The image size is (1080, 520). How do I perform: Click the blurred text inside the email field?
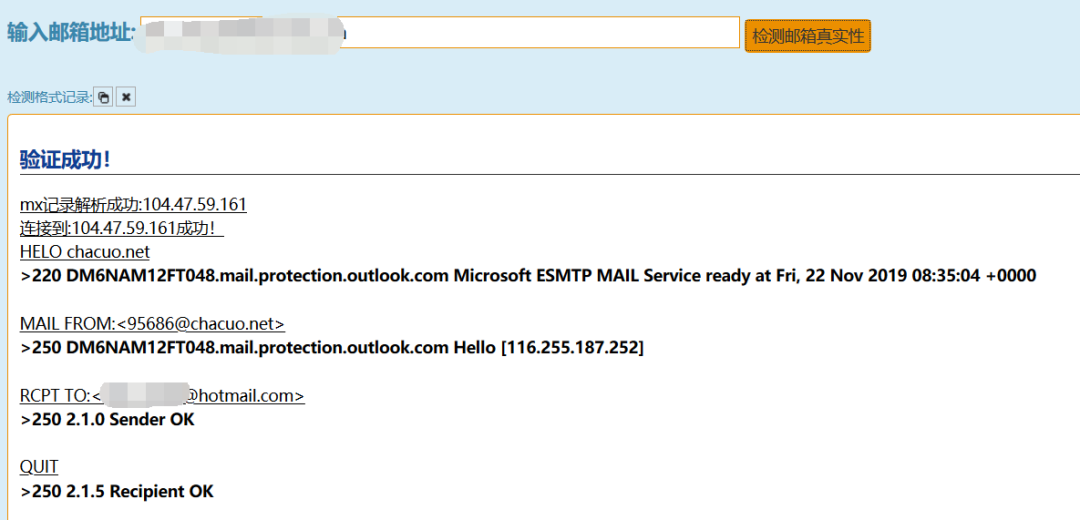240,32
